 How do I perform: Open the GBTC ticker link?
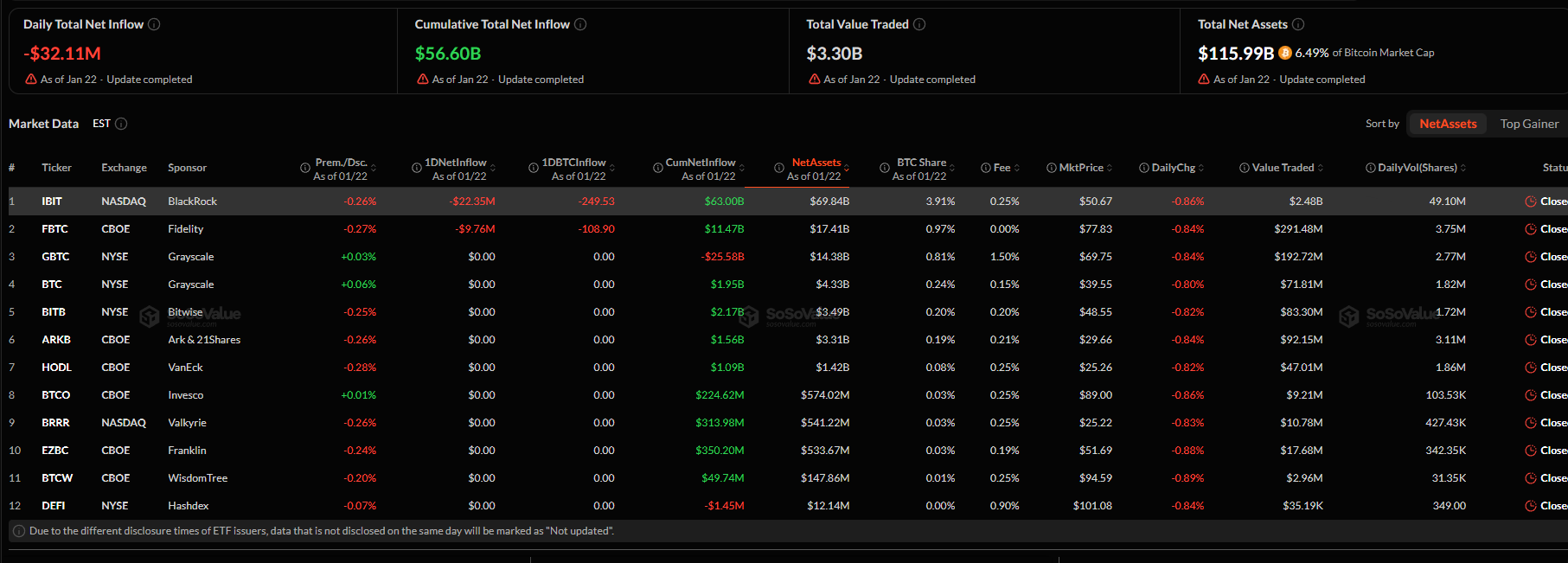55,257
